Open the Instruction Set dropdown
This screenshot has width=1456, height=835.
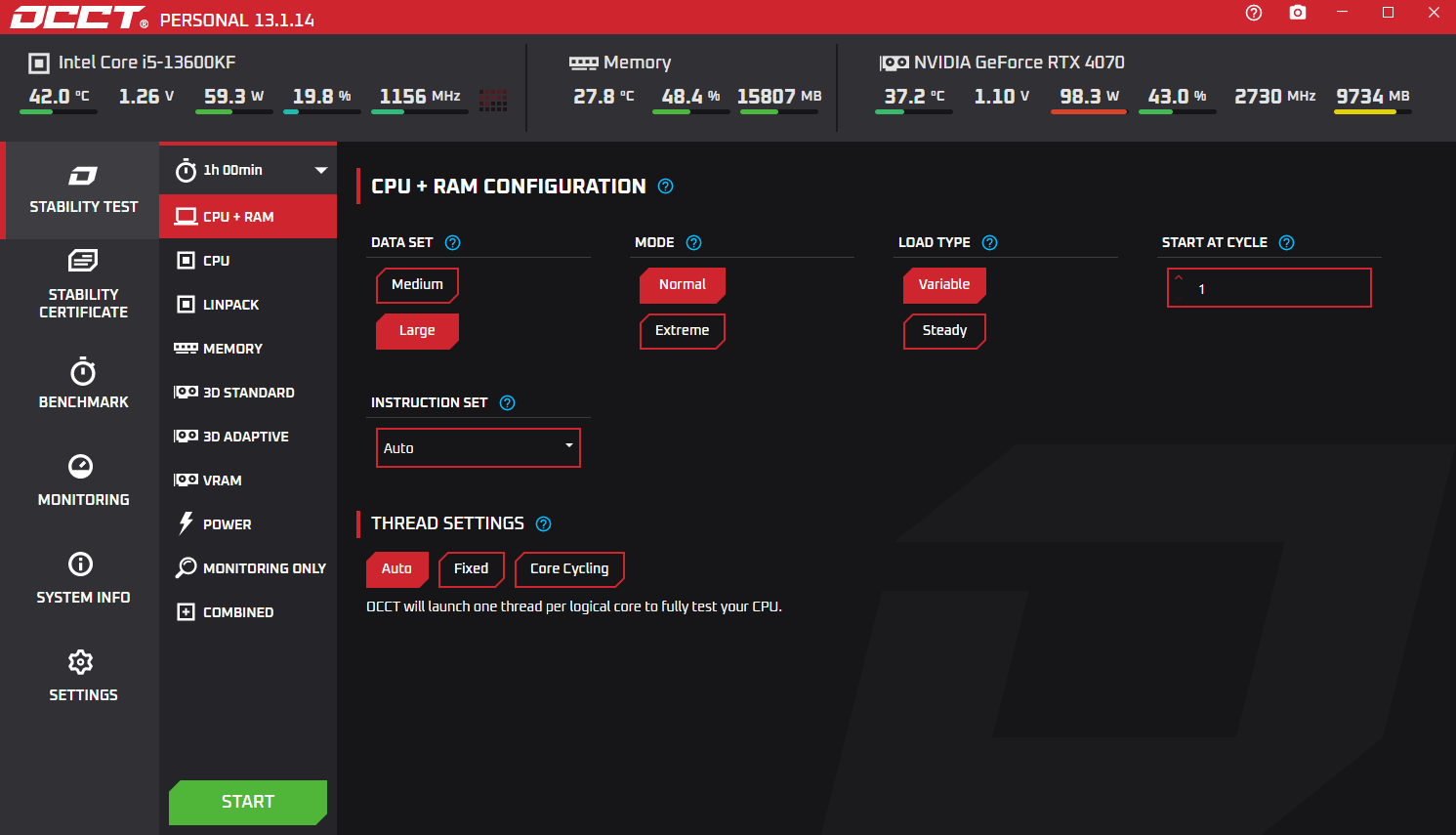click(x=478, y=447)
